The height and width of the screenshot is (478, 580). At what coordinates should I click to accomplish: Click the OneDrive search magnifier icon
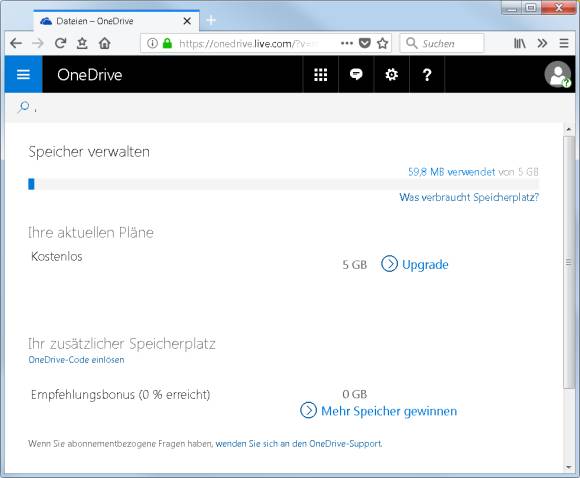click(24, 107)
